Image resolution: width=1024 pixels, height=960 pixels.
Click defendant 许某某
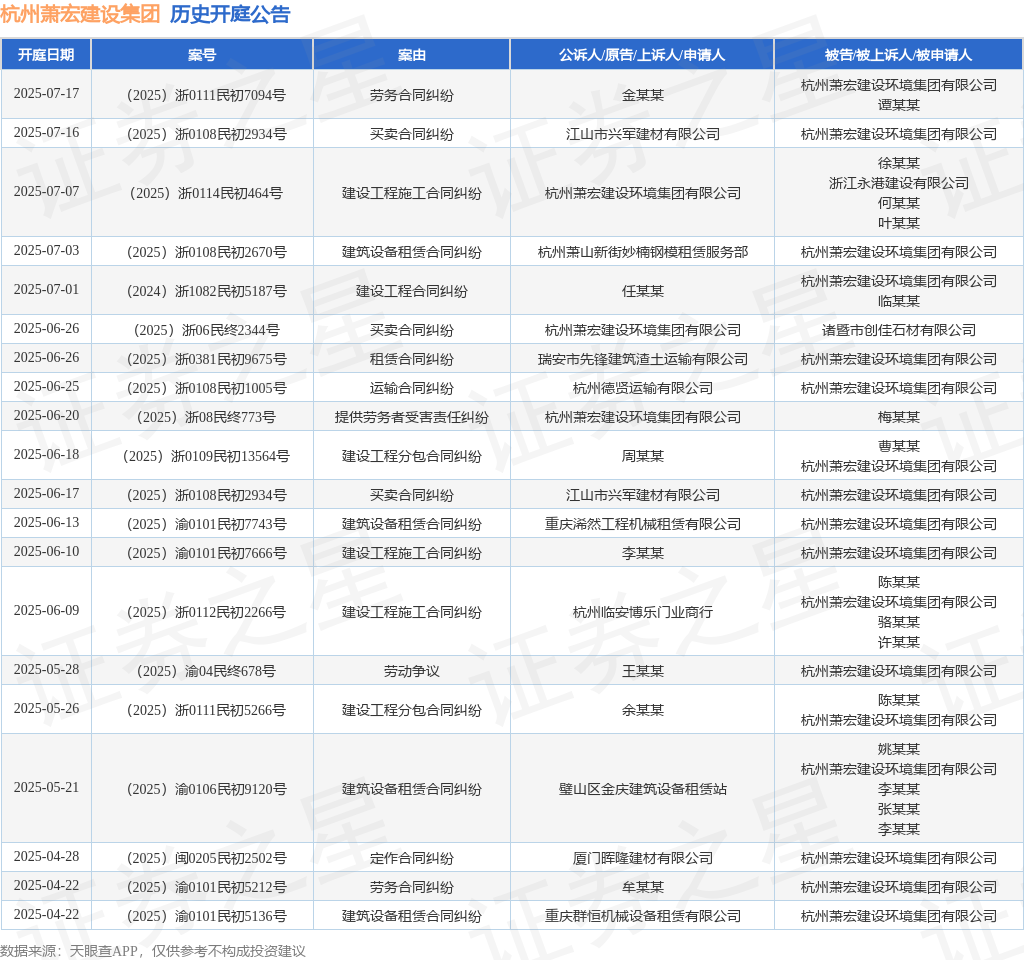pyautogui.click(x=899, y=643)
